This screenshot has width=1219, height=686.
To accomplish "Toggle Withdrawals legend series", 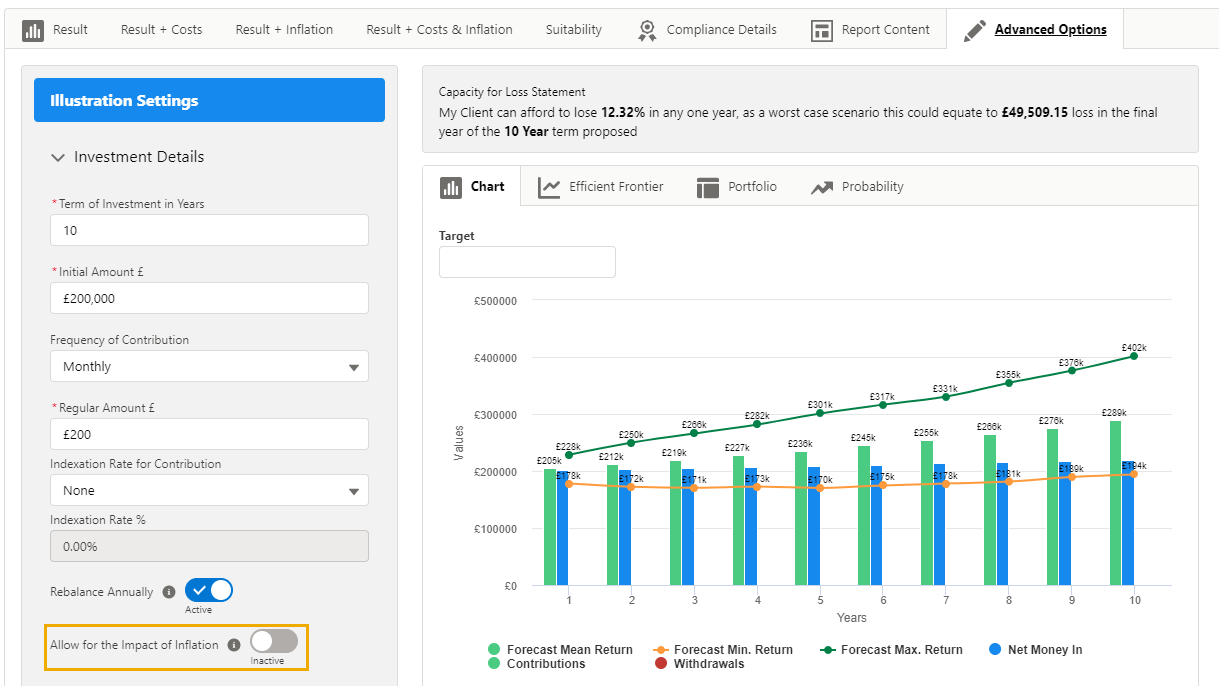I will coord(699,664).
